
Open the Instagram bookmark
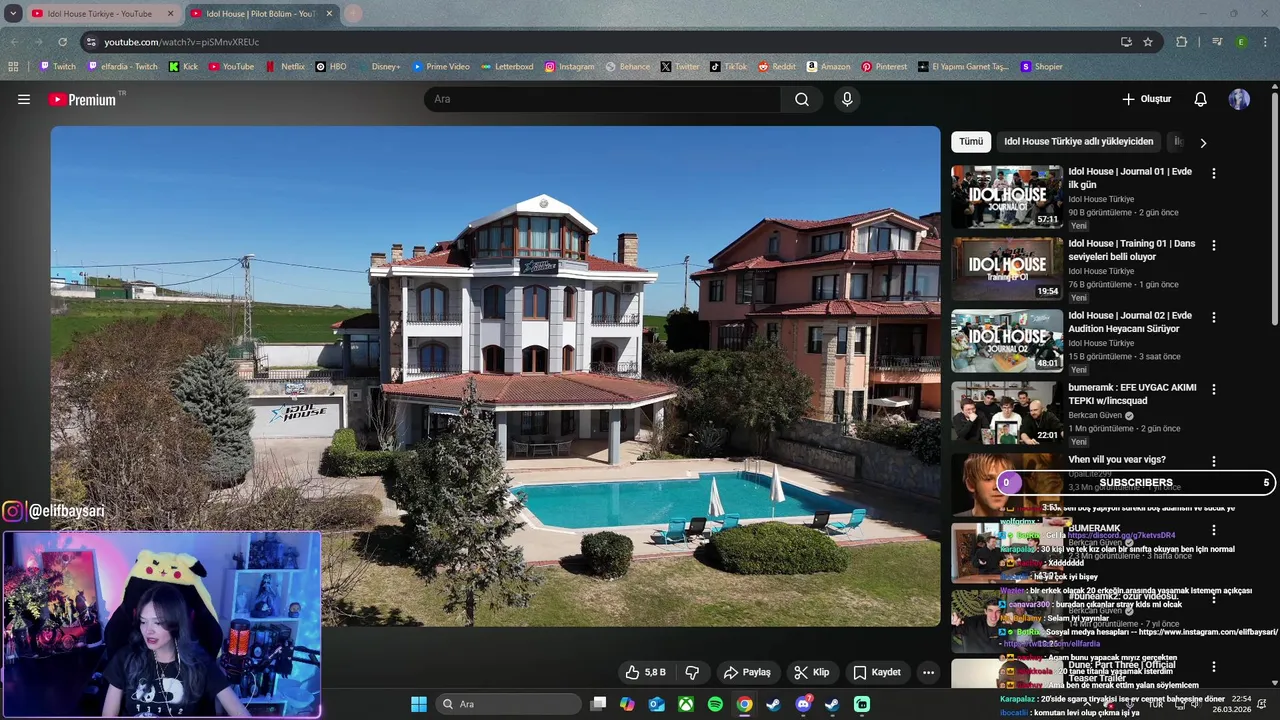coord(569,67)
